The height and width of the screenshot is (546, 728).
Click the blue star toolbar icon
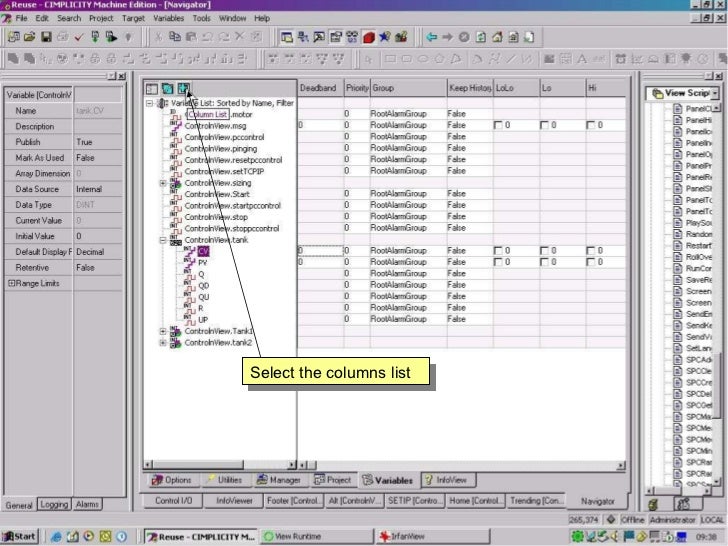tap(384, 37)
